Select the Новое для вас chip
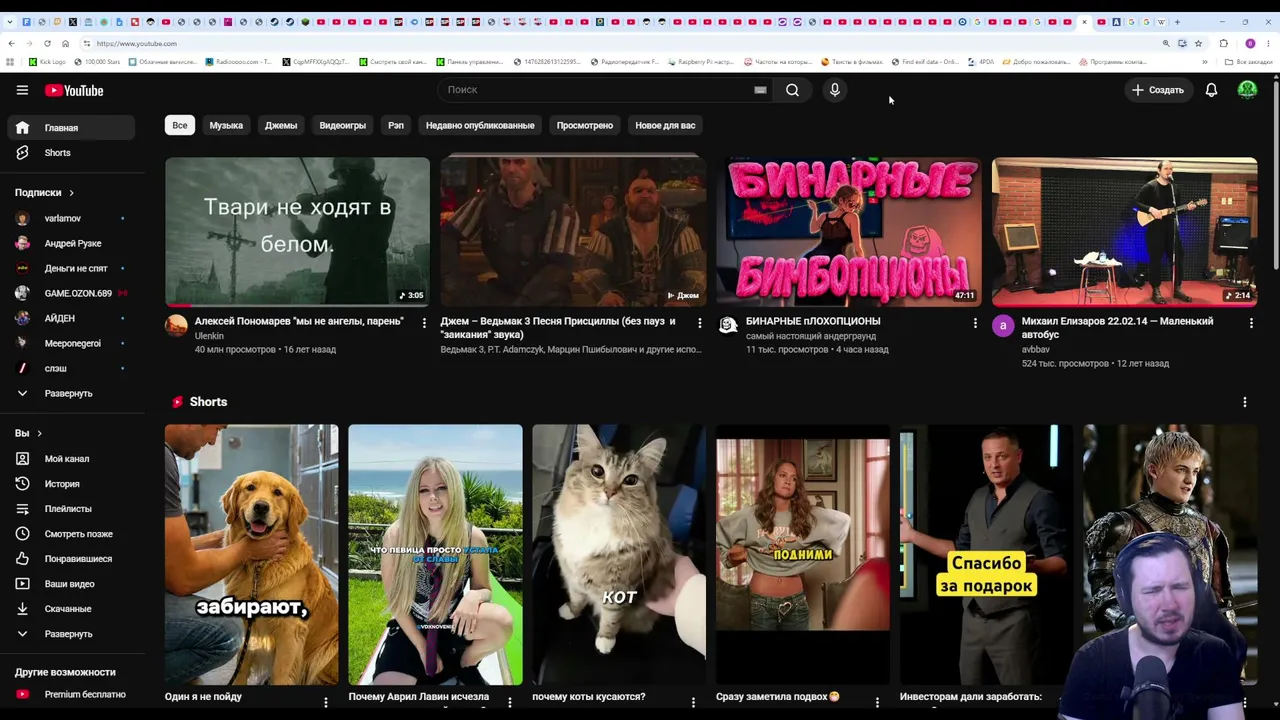This screenshot has width=1280, height=720. (x=665, y=126)
